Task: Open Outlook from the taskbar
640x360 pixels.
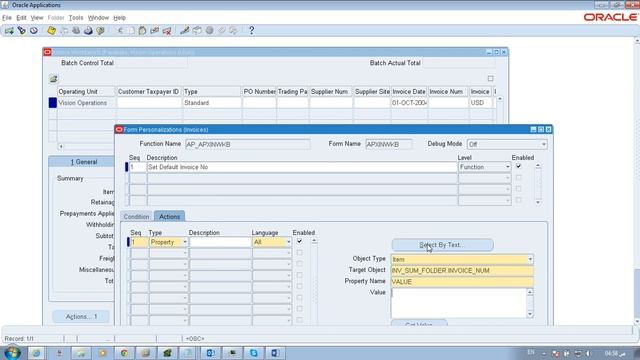Action: pyautogui.click(x=211, y=353)
